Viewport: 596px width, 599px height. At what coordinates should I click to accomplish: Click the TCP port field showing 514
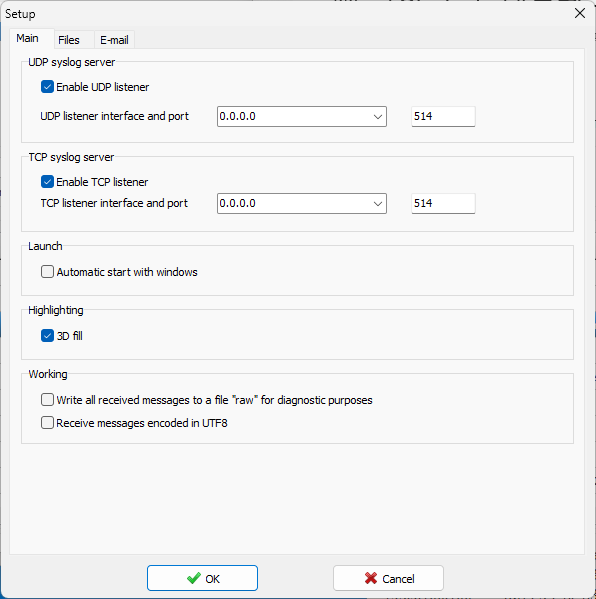point(443,204)
